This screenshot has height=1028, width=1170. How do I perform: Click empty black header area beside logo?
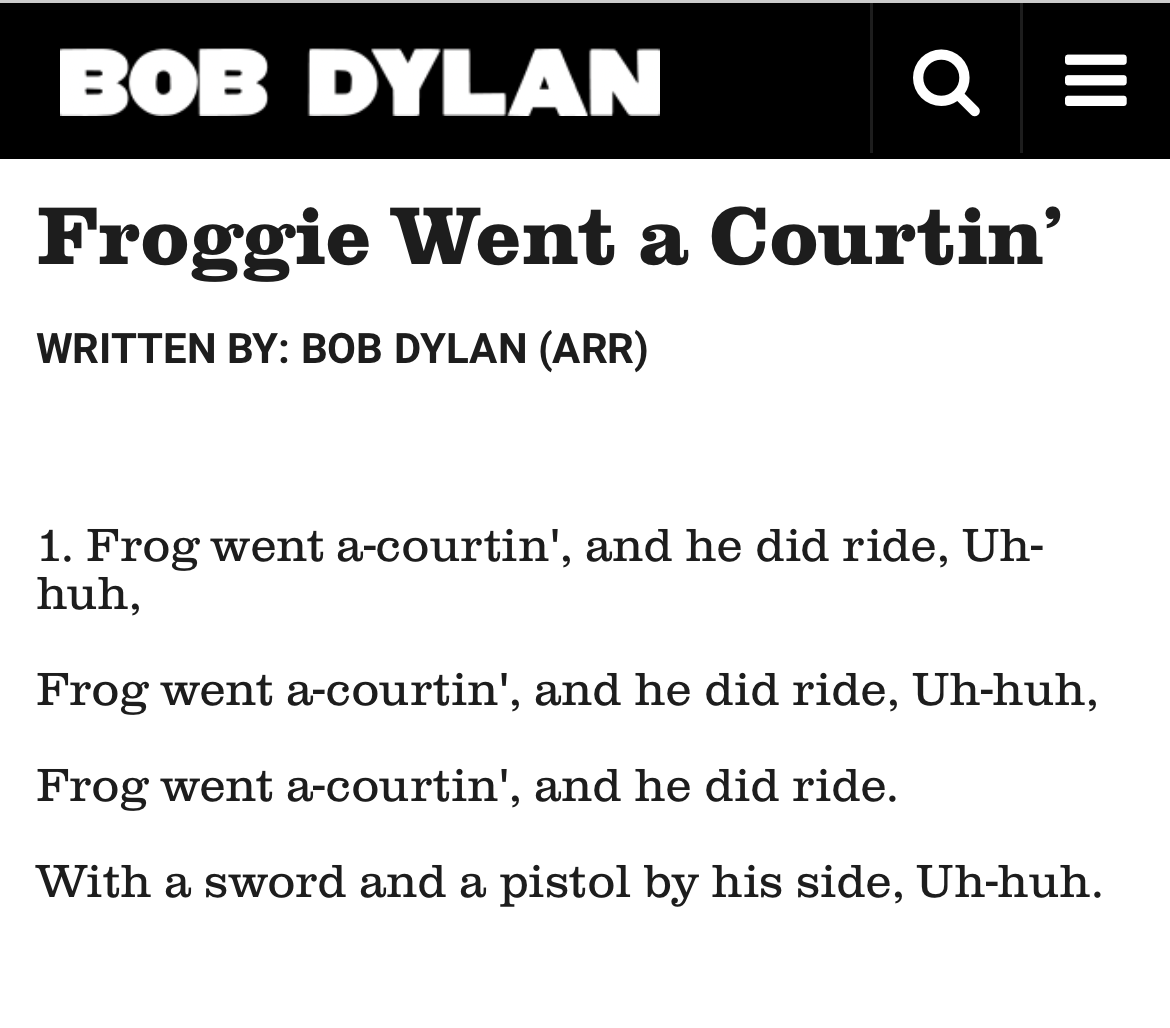(x=765, y=82)
